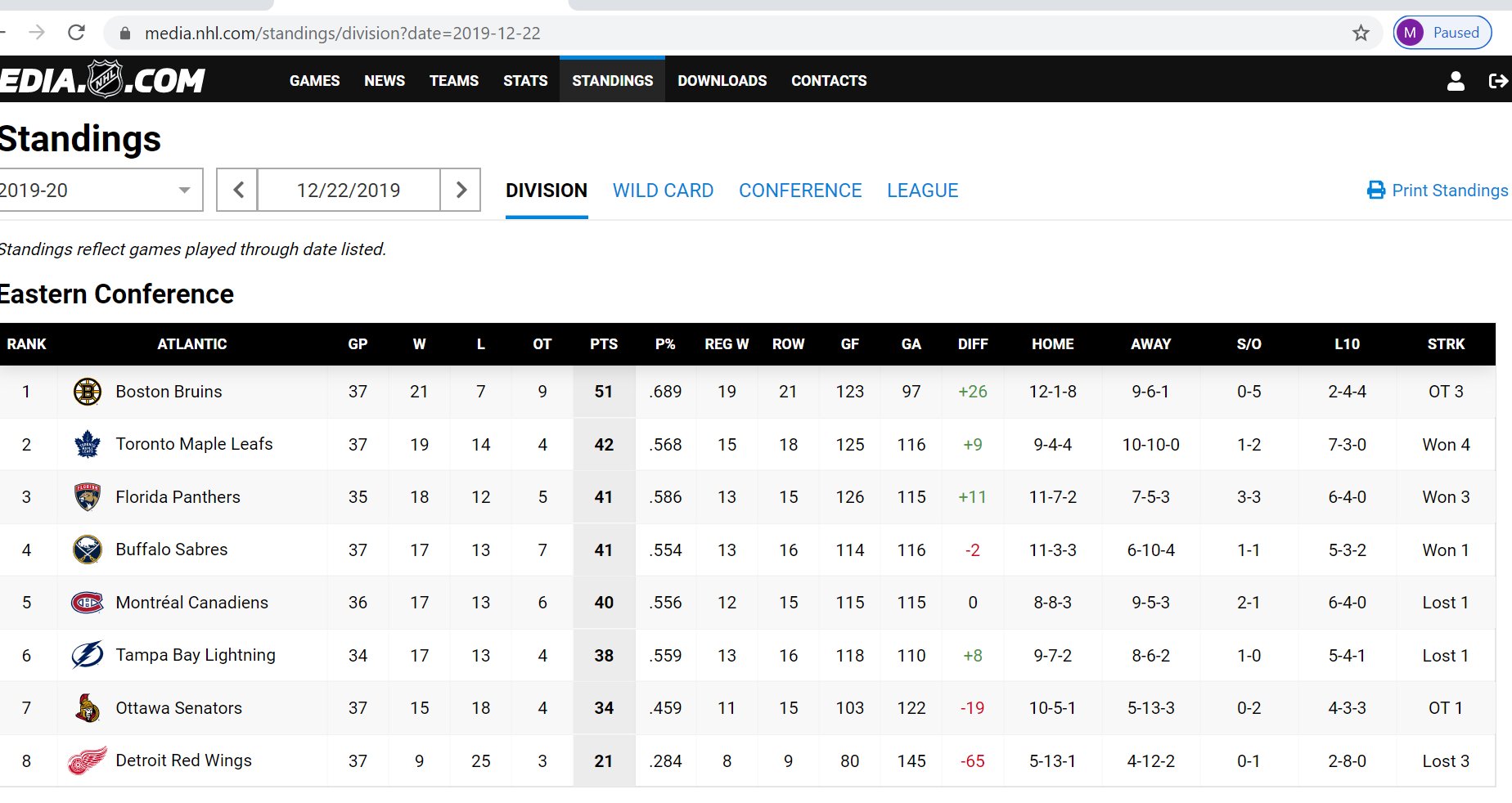Open the STATS menu
The image size is (1512, 803).
point(525,80)
